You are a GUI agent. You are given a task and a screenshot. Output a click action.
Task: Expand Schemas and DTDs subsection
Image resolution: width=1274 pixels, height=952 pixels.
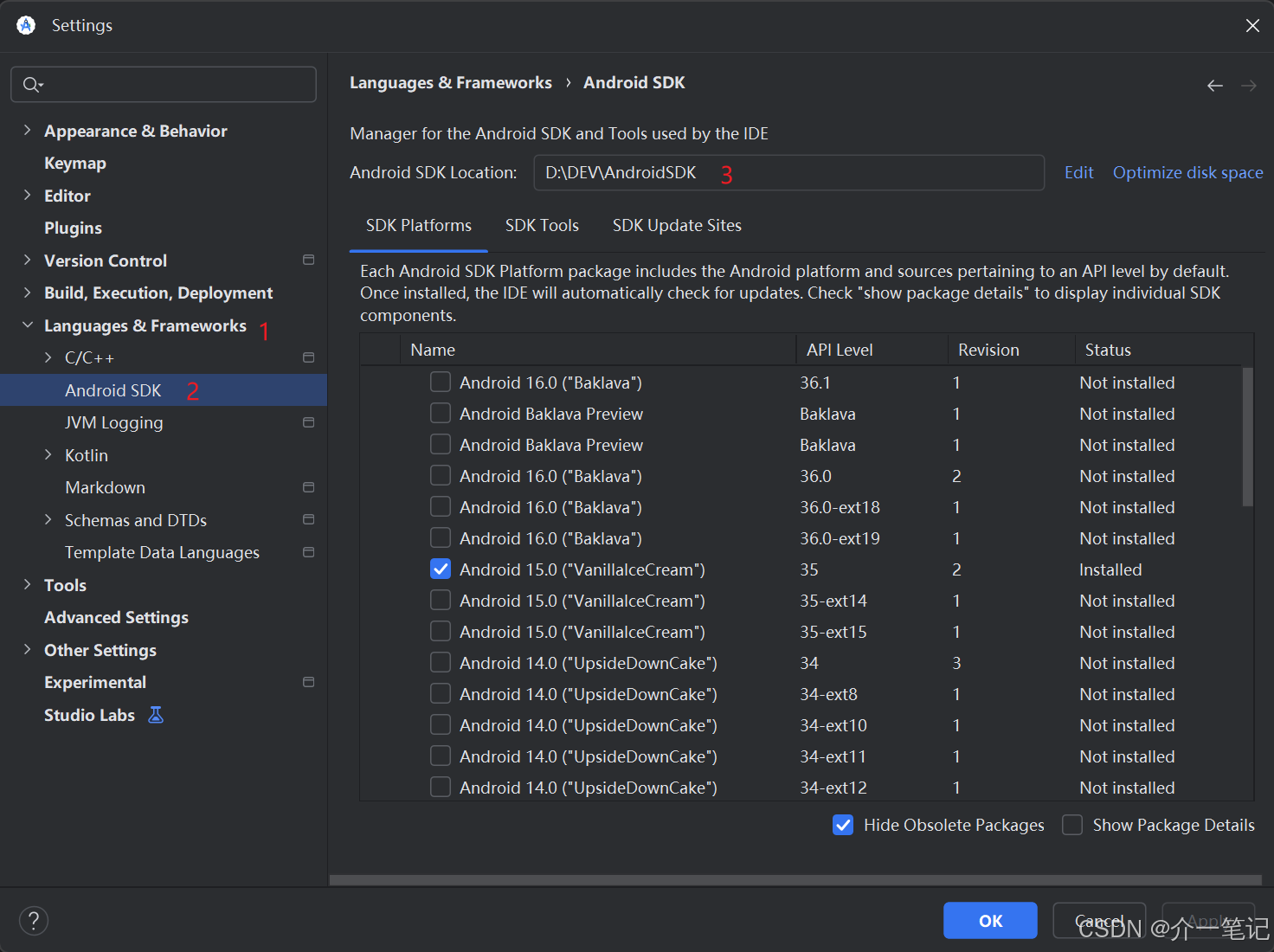[x=48, y=519]
